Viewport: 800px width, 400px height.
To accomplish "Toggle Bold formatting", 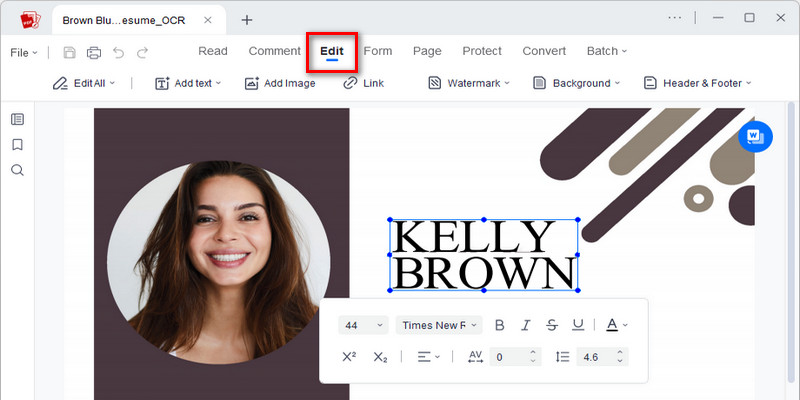I will click(500, 325).
